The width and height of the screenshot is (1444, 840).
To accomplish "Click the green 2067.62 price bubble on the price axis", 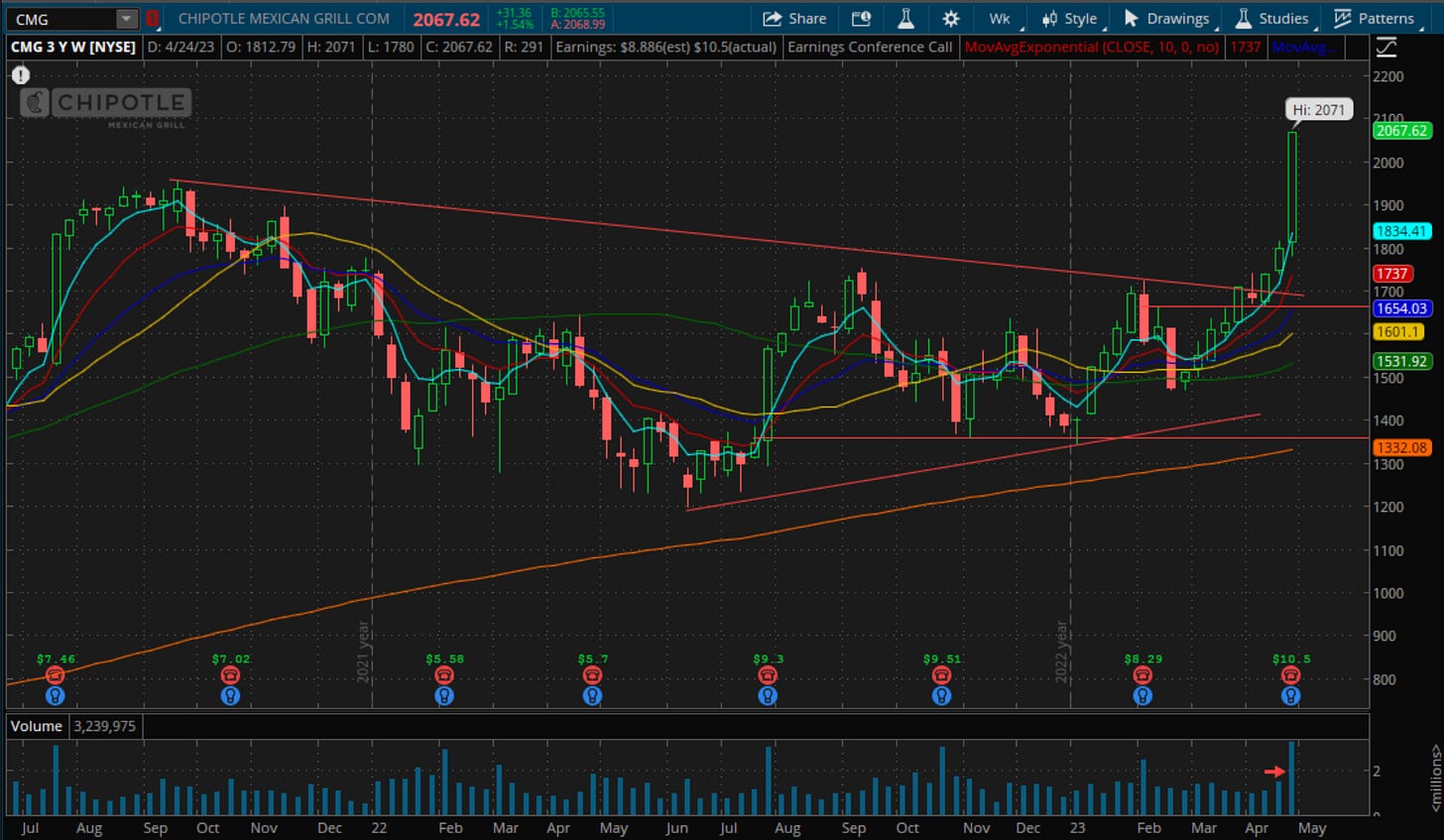I will coord(1401,131).
